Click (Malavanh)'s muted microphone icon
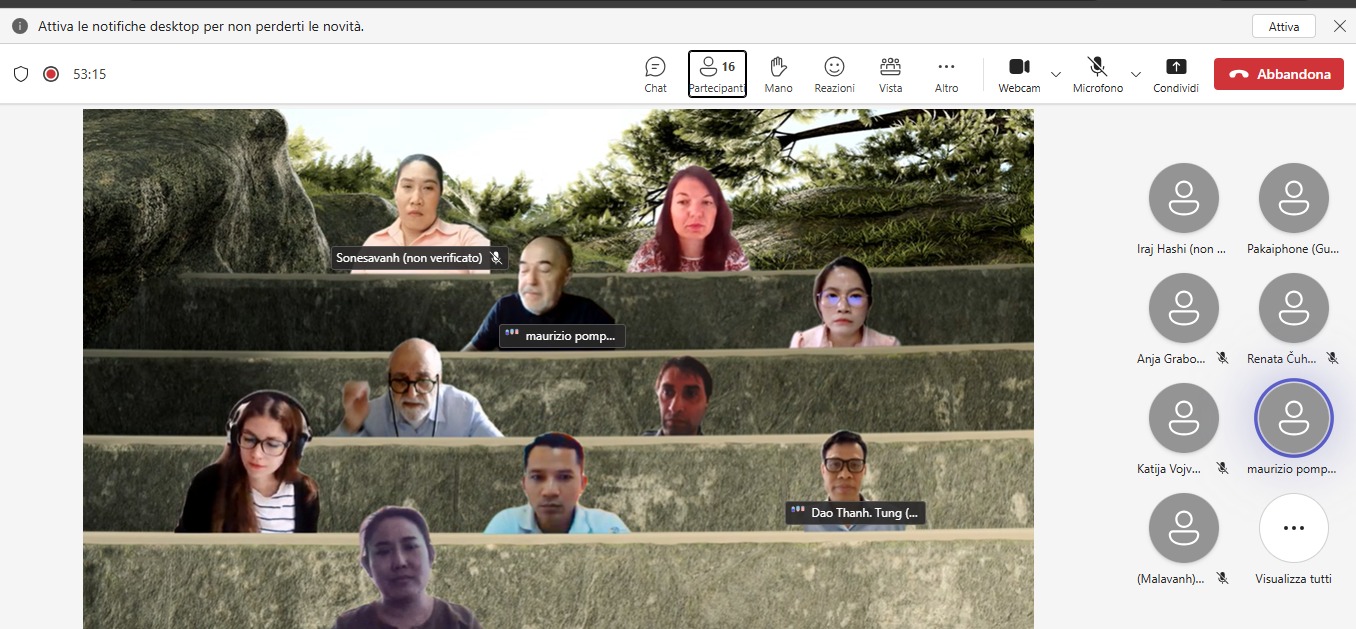 pyautogui.click(x=1222, y=578)
